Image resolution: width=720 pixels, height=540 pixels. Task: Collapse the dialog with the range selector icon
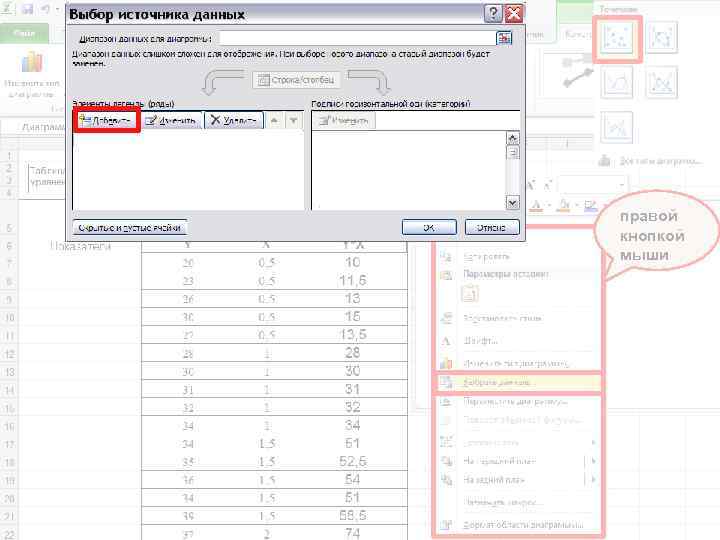tap(504, 38)
